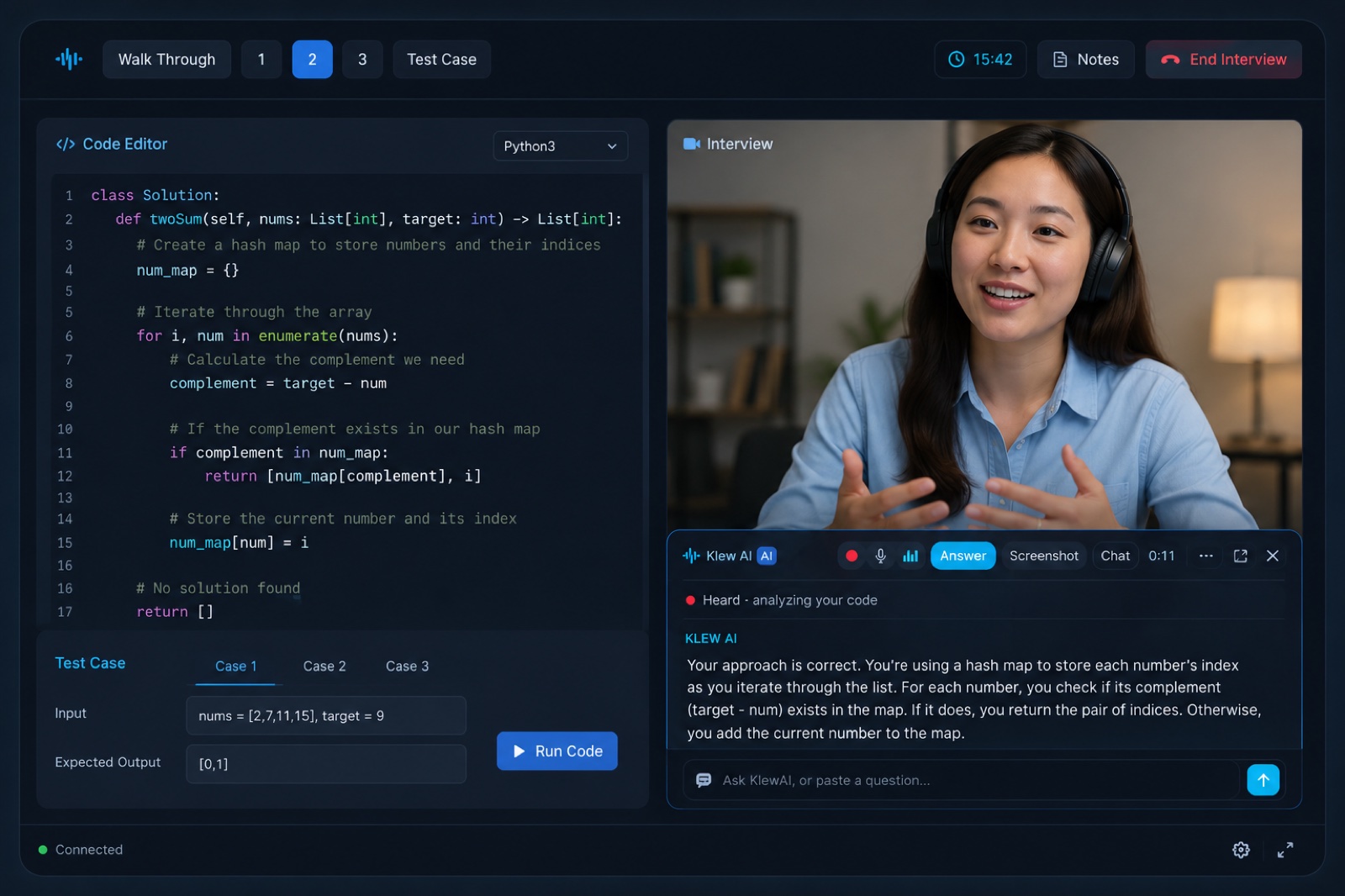
Task: Expand the Python3 language dropdown
Action: [x=560, y=146]
